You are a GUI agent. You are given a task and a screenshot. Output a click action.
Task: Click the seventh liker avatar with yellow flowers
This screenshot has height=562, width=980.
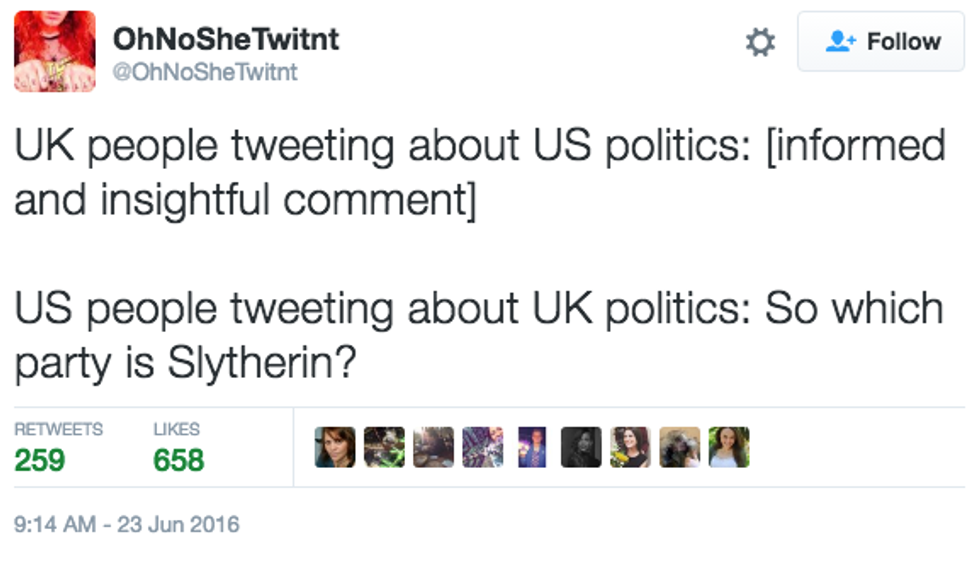(630, 447)
